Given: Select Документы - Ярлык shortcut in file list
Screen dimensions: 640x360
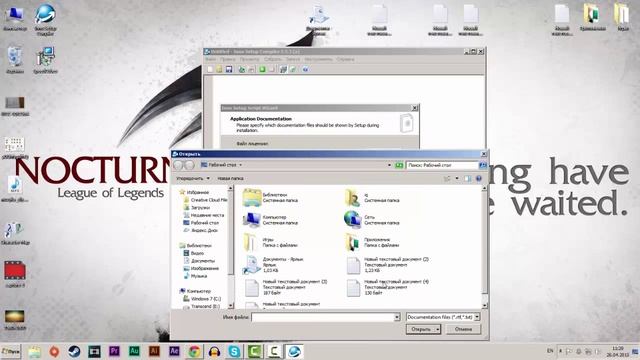Looking at the screenshot, I should point(273,265).
